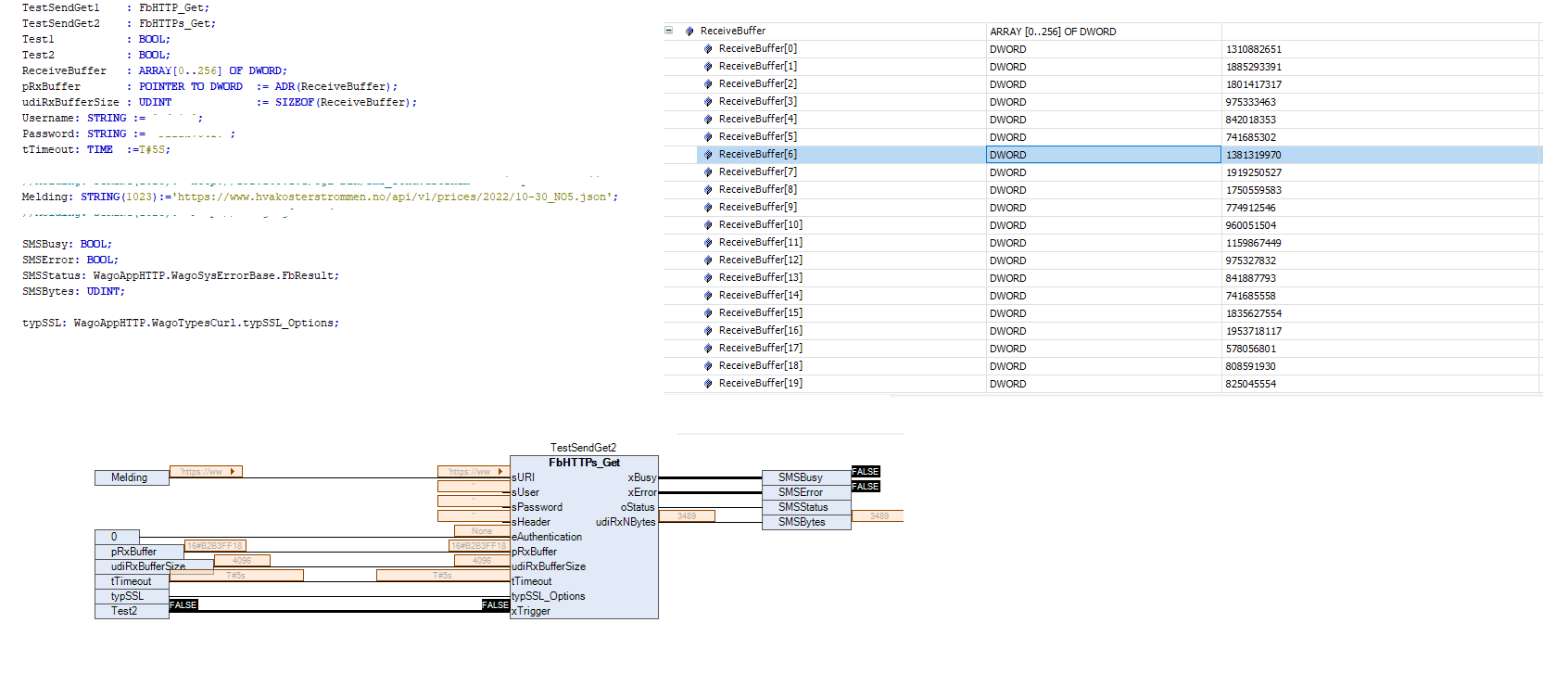The image size is (1568, 699).
Task: Select the SMSBytes output variable box
Action: tap(806, 522)
